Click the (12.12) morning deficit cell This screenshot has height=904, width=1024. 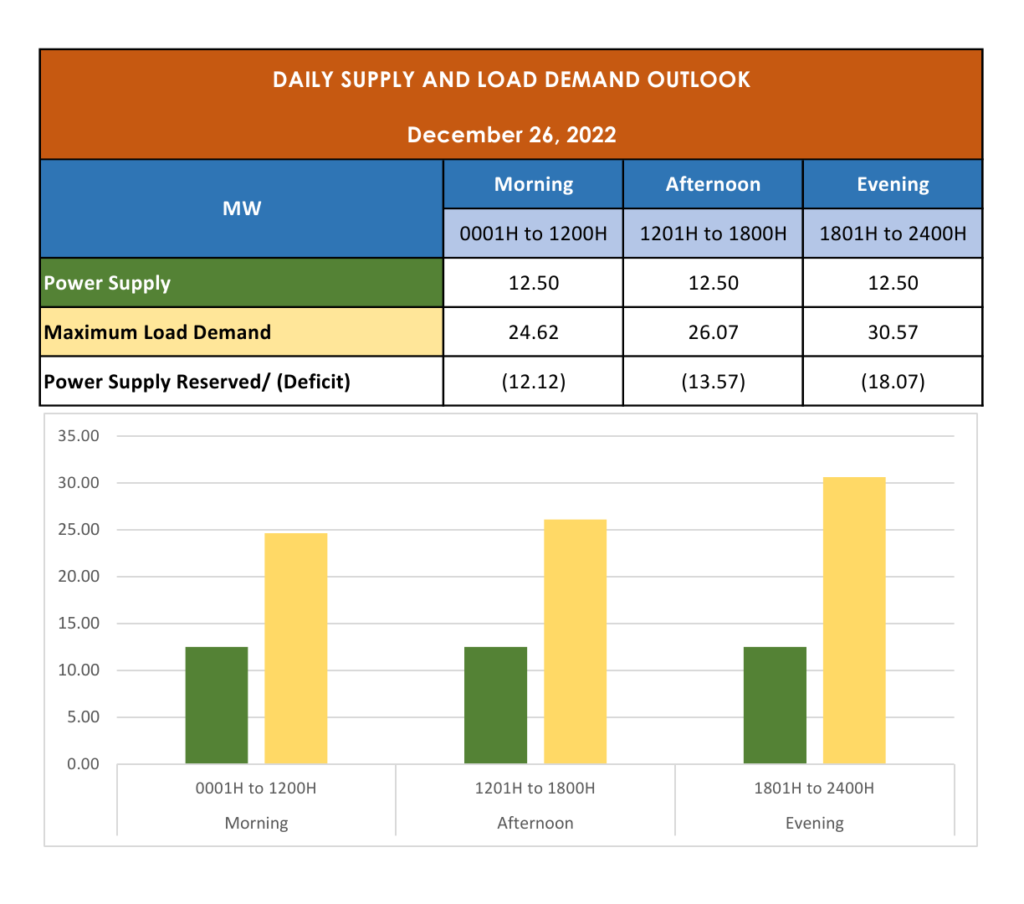pos(533,381)
